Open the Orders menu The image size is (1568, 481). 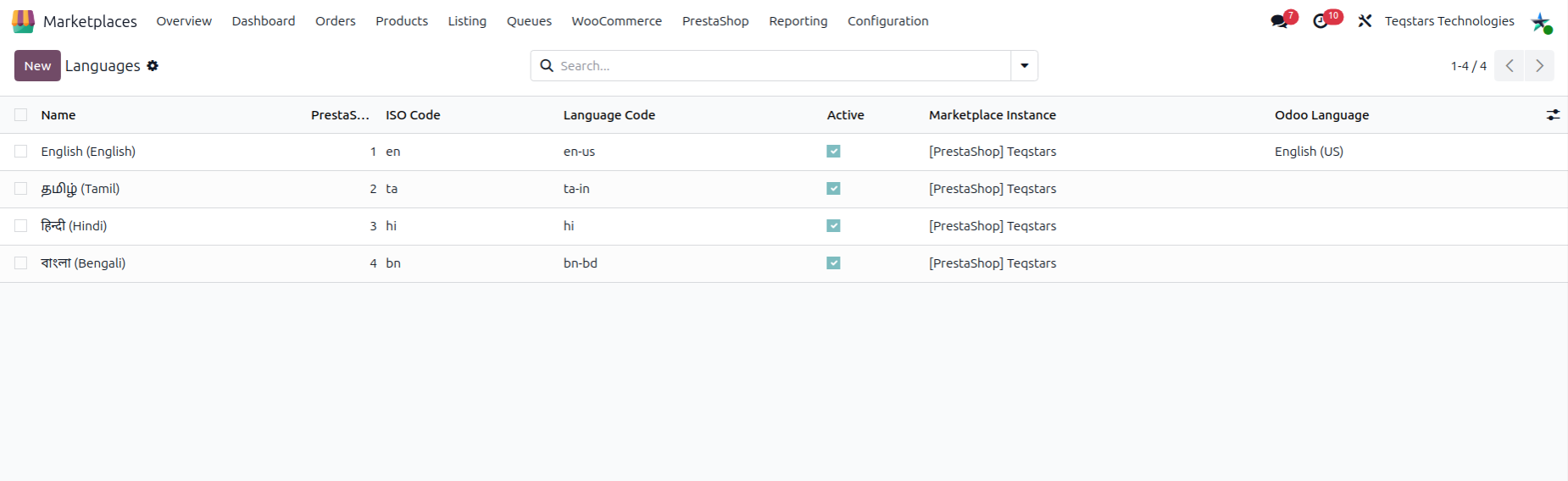336,21
